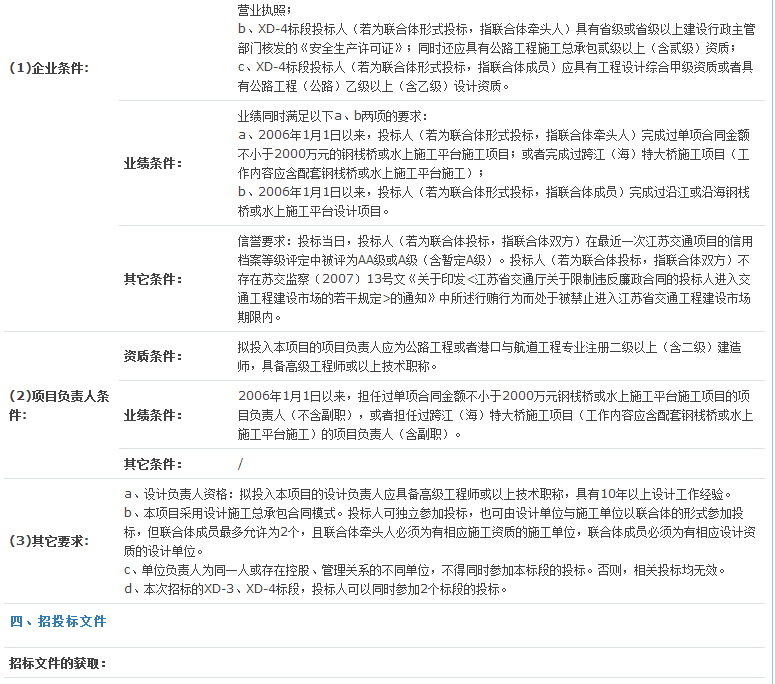Viewport: 775px width, 684px height.
Task: Click "其它条件:" label beside the slash value
Action: (152, 464)
